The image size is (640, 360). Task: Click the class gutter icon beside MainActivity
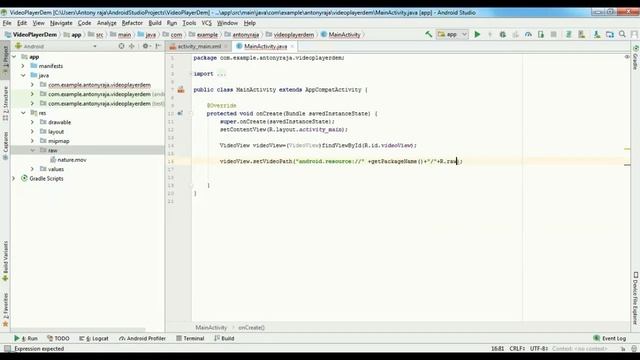click(x=181, y=89)
